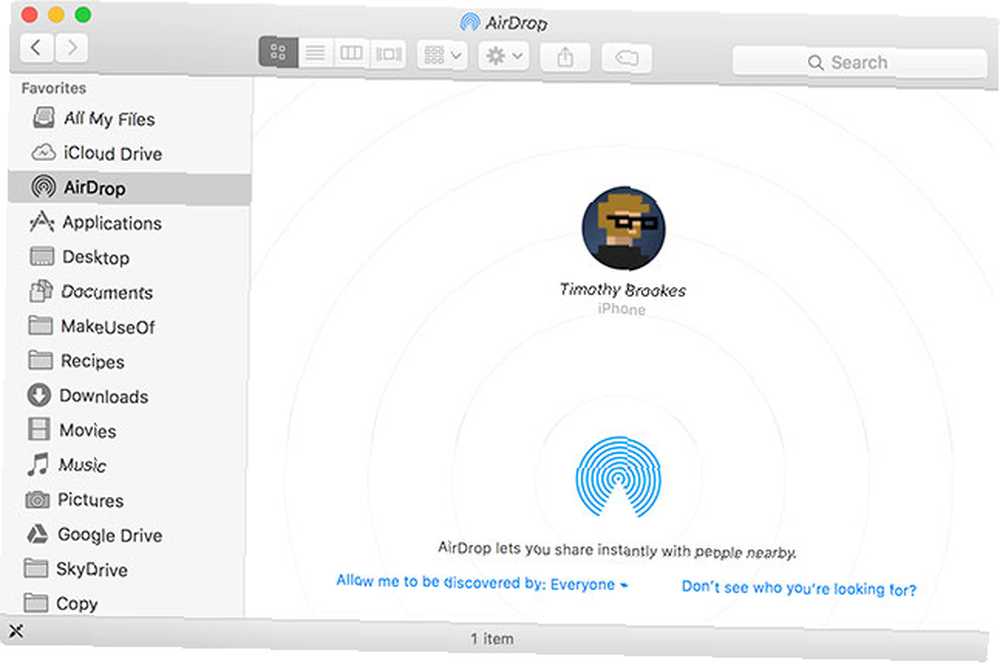Open 'Allow me to be discovered by' dropdown

tap(482, 582)
